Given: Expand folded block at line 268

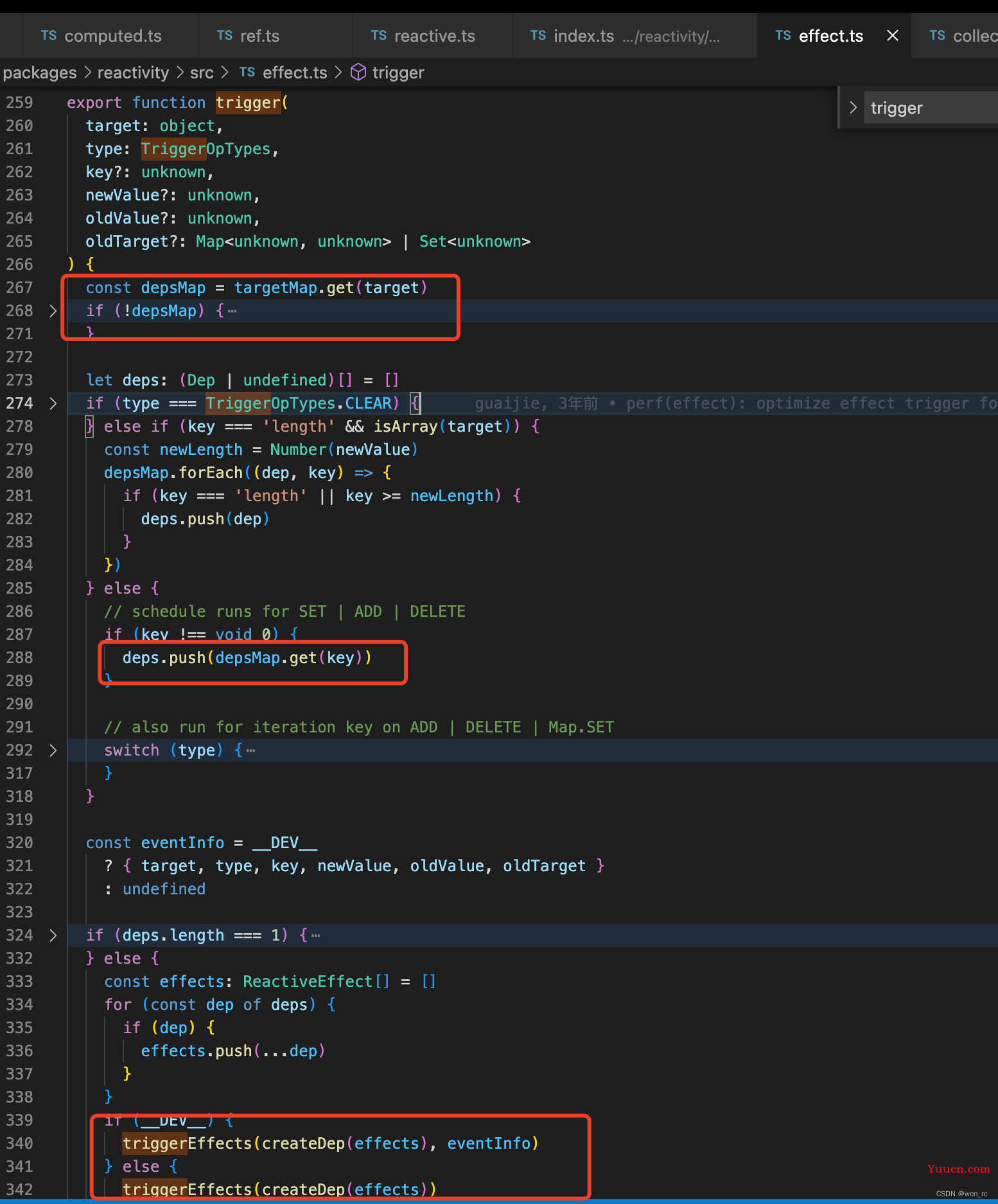Looking at the screenshot, I should tap(53, 311).
